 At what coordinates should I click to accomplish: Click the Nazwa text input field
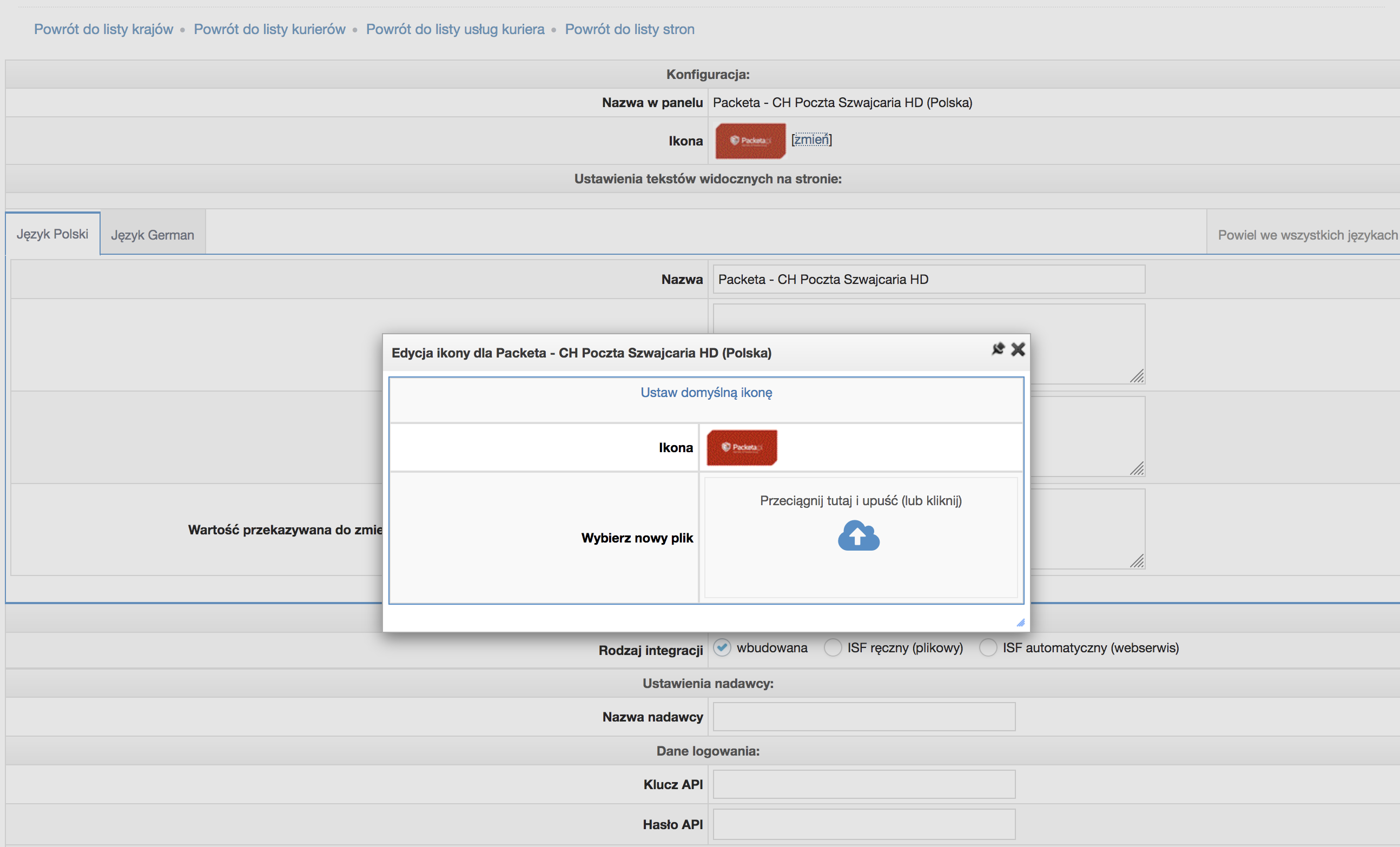pyautogui.click(x=928, y=280)
